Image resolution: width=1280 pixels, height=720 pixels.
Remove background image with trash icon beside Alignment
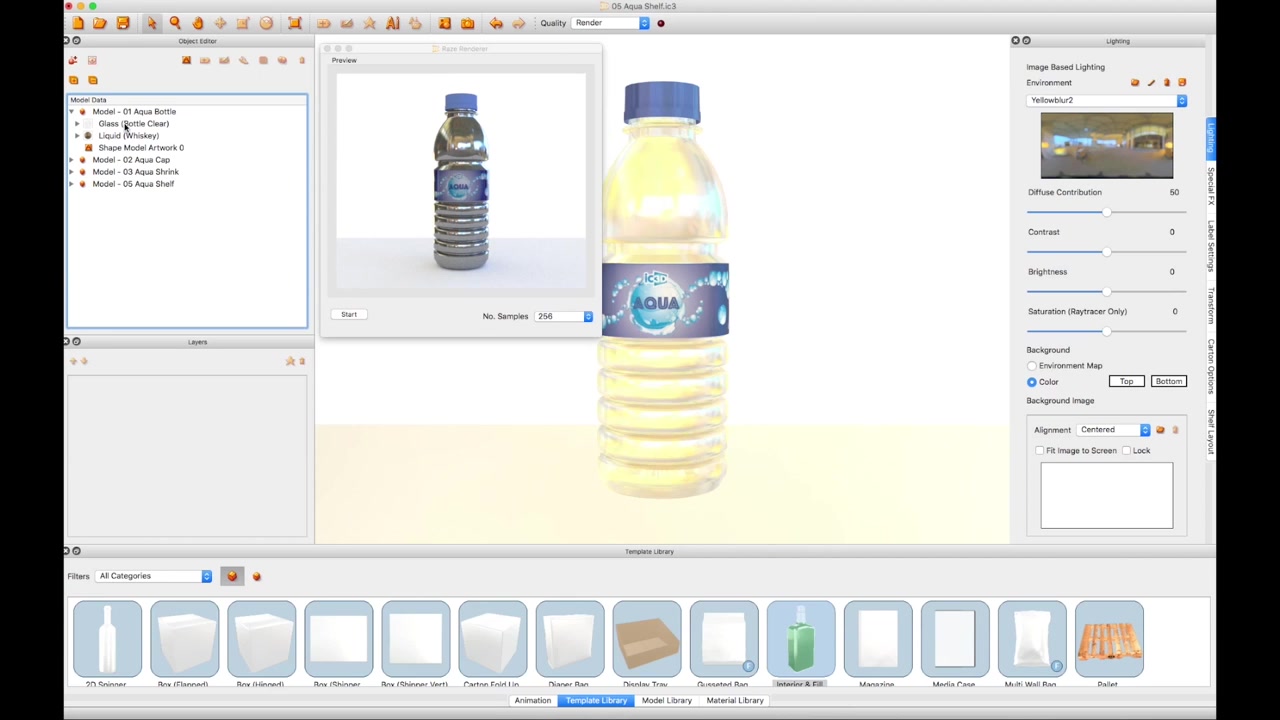coord(1175,430)
